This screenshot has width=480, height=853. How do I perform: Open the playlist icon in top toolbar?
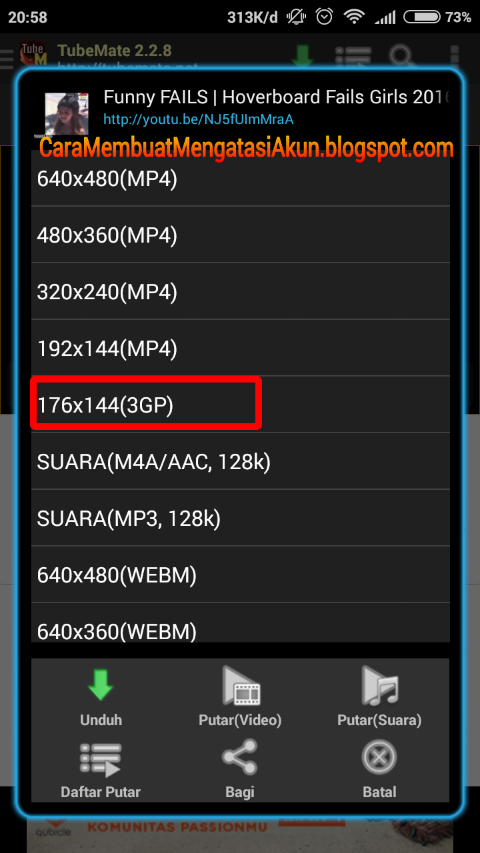point(354,56)
